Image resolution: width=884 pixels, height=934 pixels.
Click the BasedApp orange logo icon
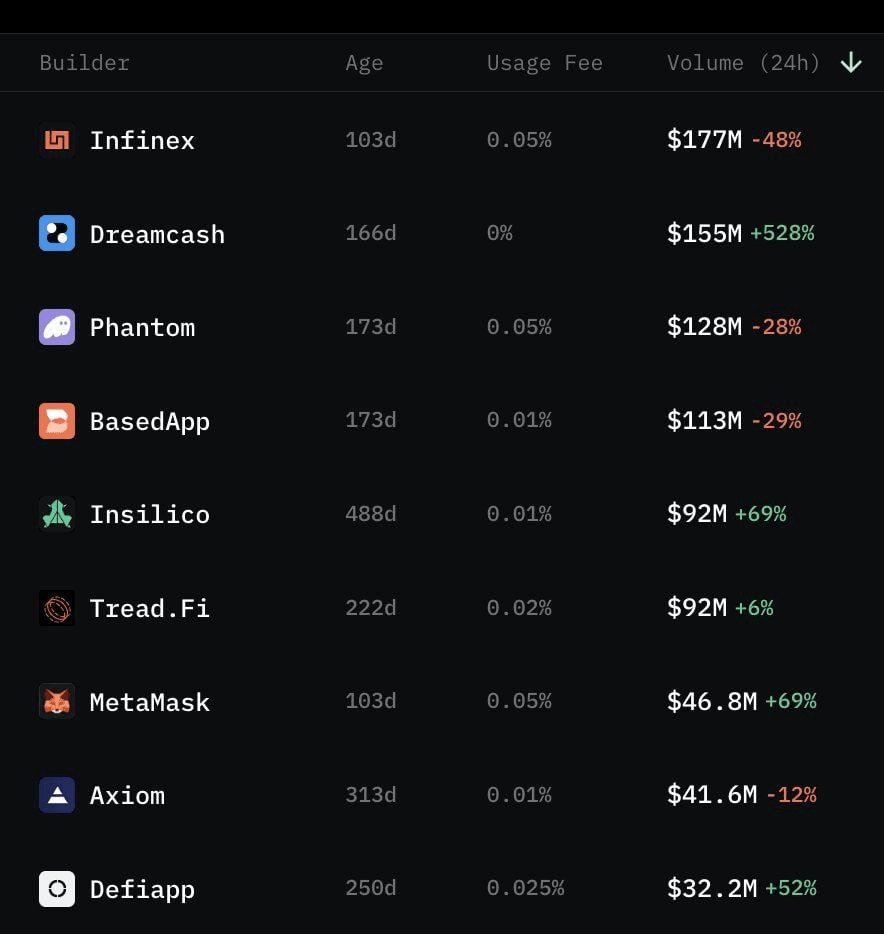point(57,421)
